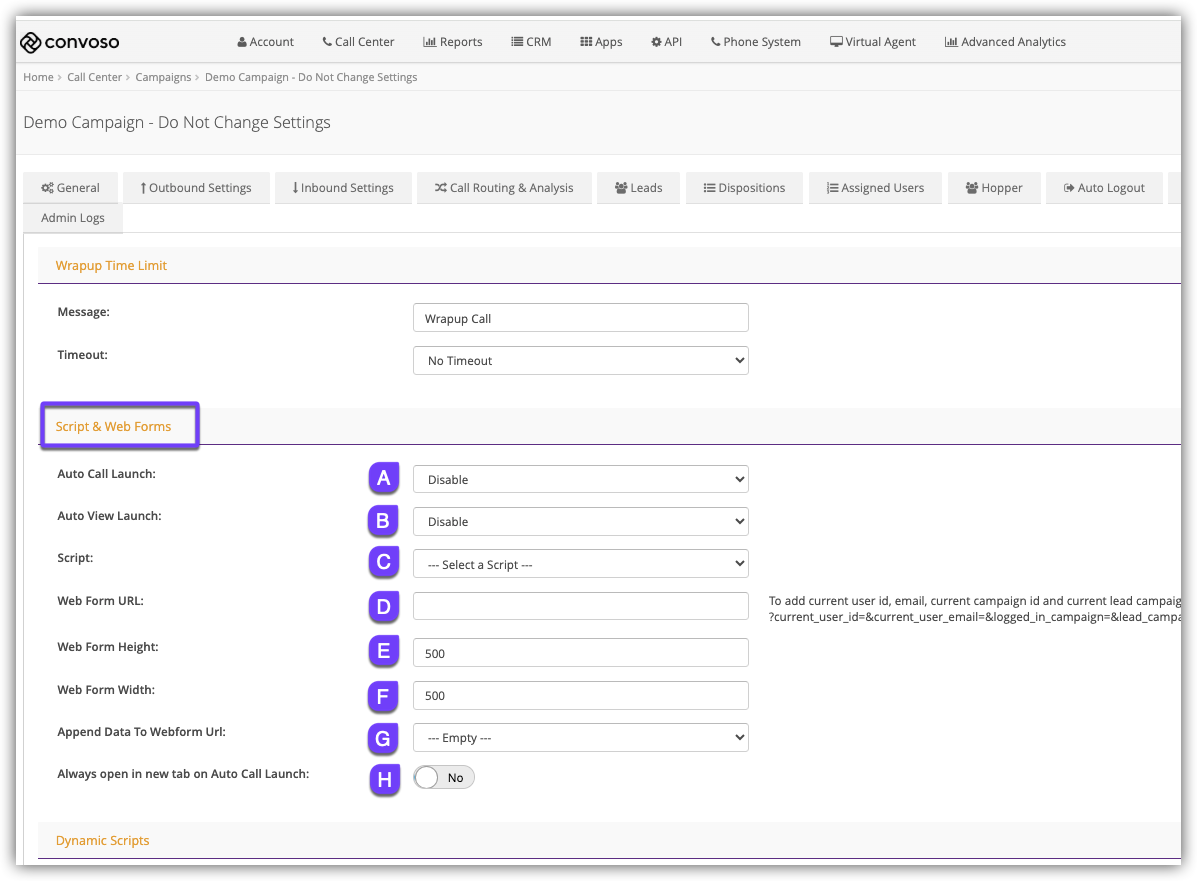
Task: Open the Call Center navigation menu
Action: pyautogui.click(x=358, y=42)
